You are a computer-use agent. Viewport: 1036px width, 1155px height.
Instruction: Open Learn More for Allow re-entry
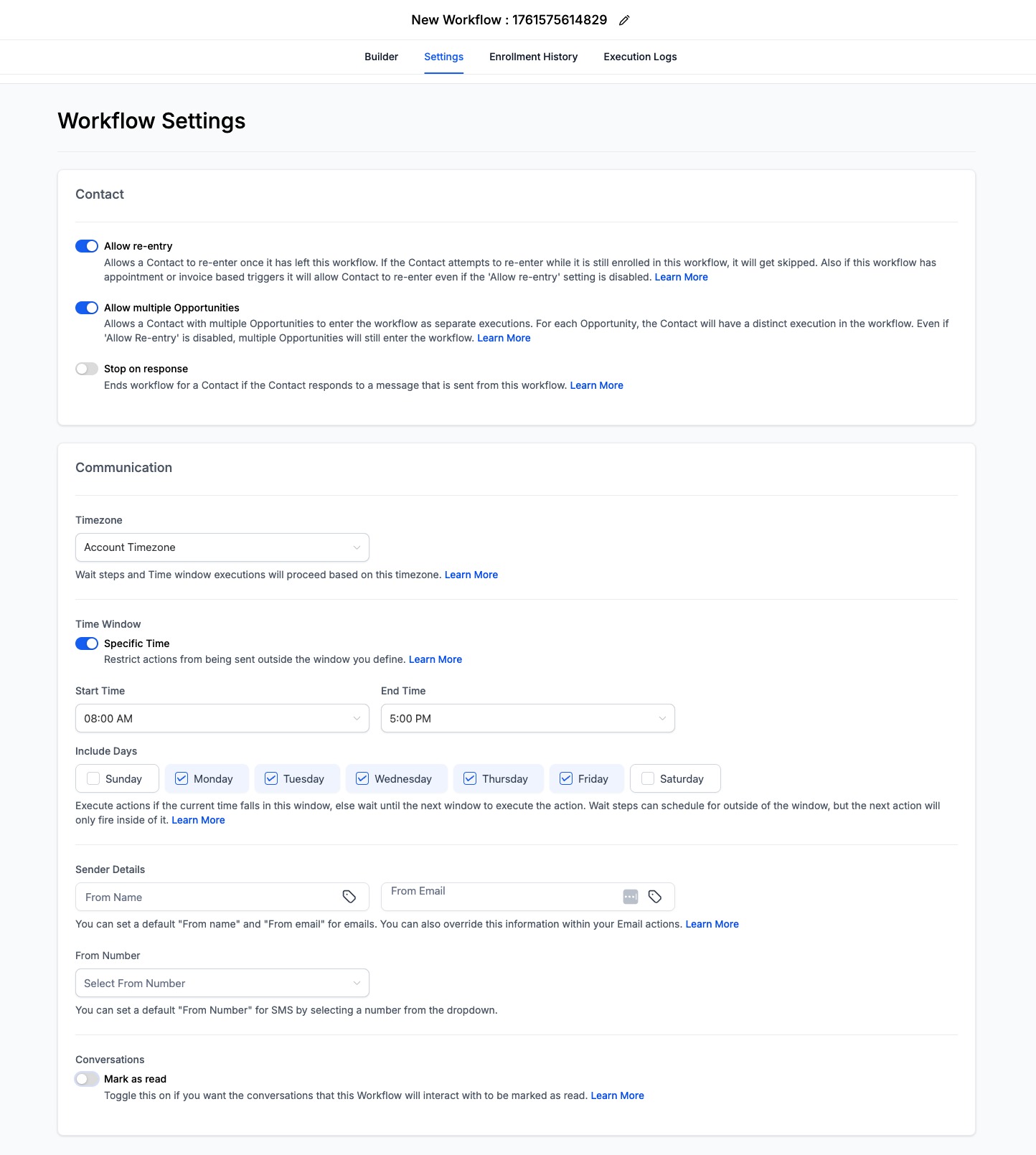tap(681, 277)
